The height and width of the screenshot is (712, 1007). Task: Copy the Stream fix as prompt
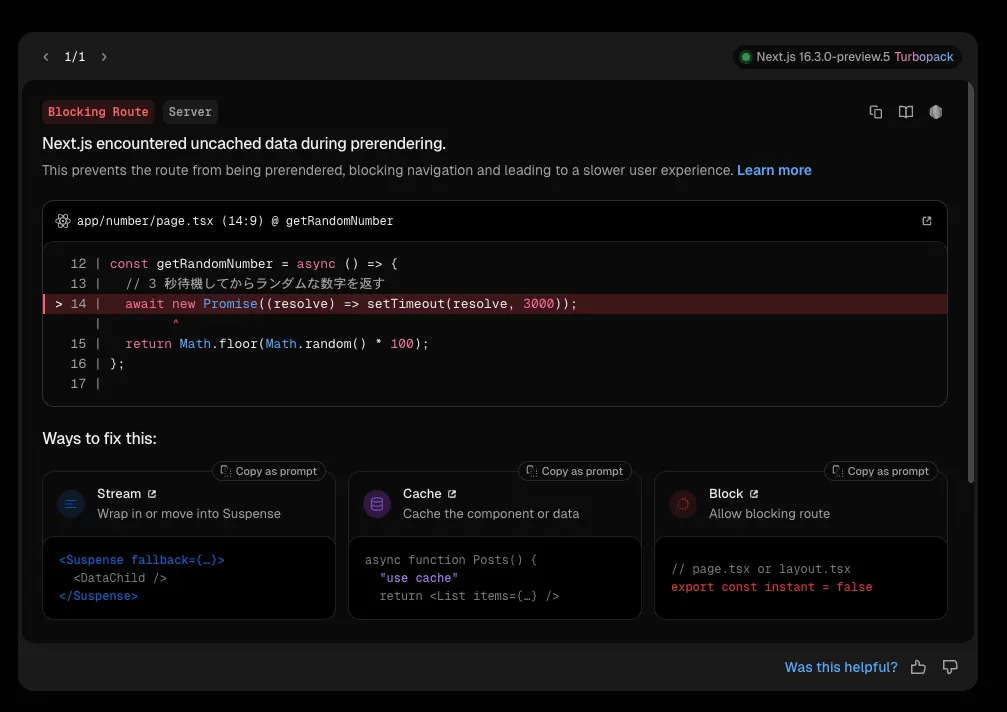click(x=269, y=471)
